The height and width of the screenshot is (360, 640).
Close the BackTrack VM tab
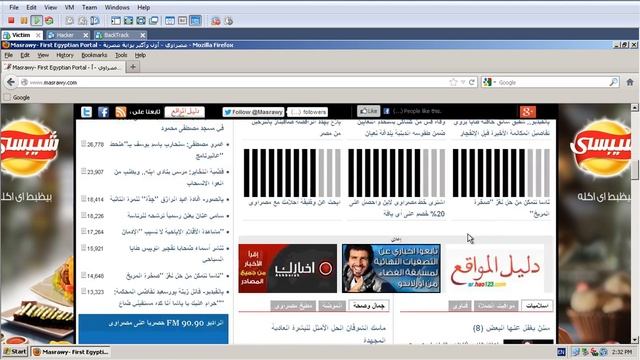click(142, 35)
